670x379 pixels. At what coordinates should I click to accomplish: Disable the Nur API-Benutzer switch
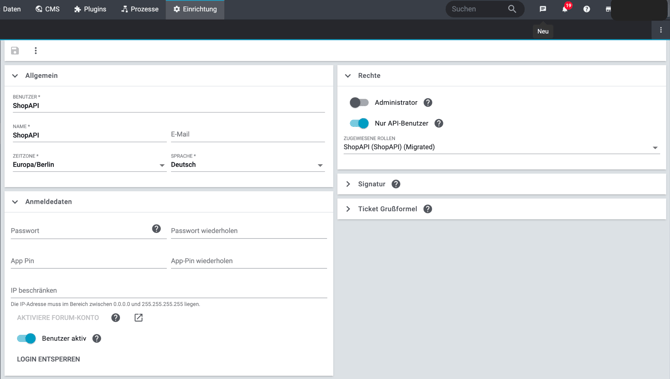coord(359,123)
